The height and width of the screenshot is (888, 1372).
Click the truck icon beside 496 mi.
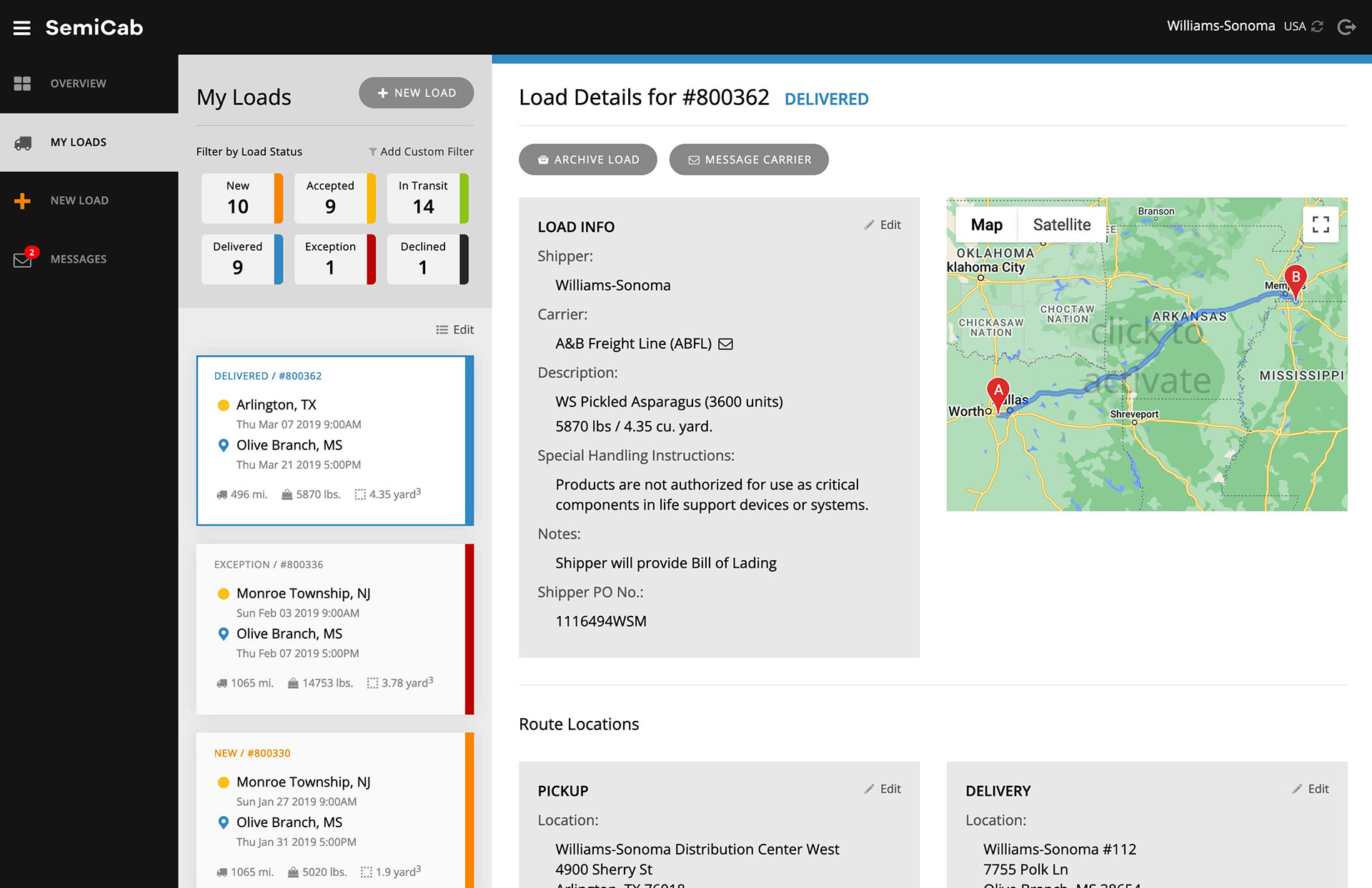(x=222, y=494)
